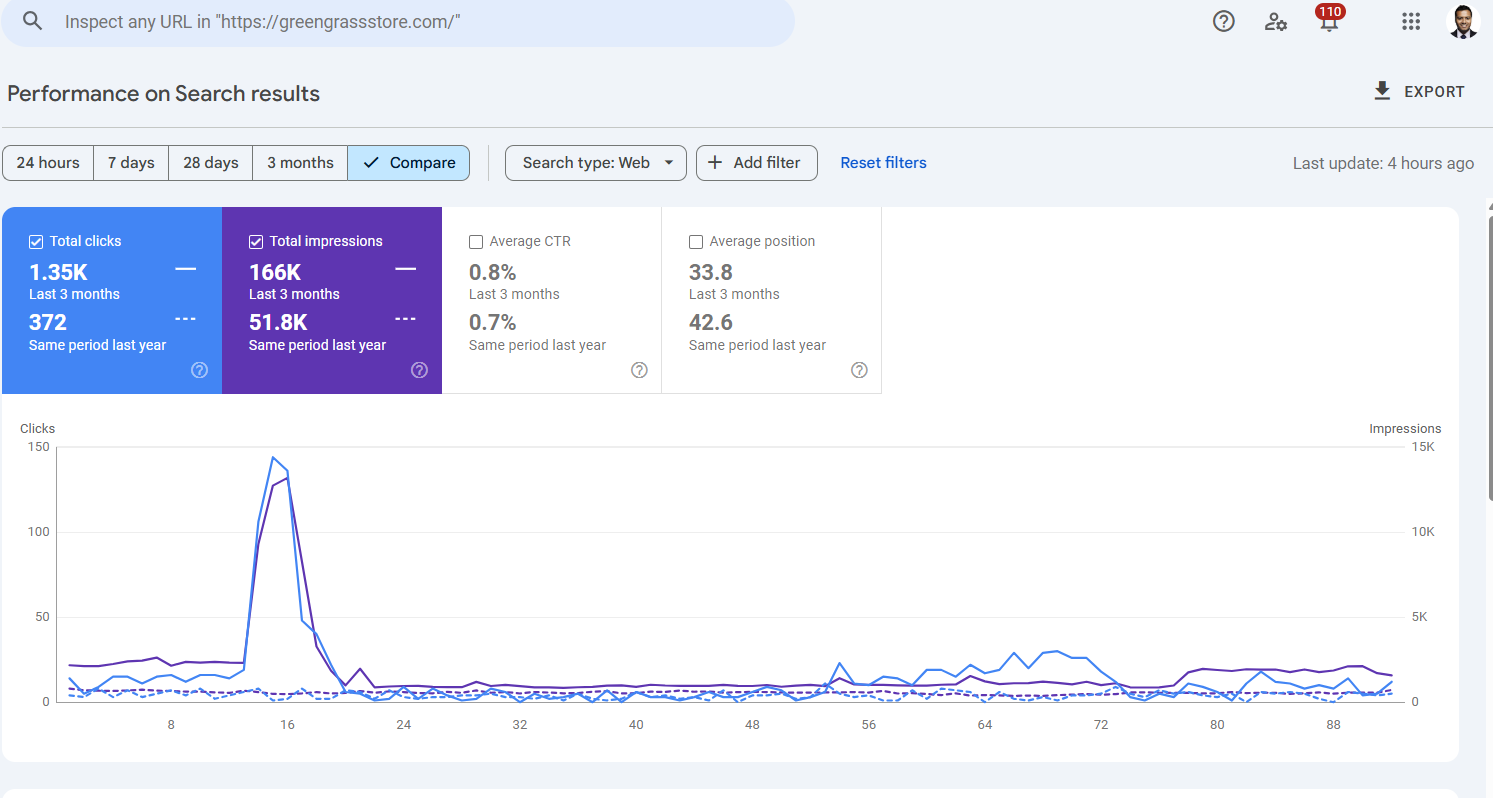
Task: Open the help question mark icon
Action: point(1223,21)
